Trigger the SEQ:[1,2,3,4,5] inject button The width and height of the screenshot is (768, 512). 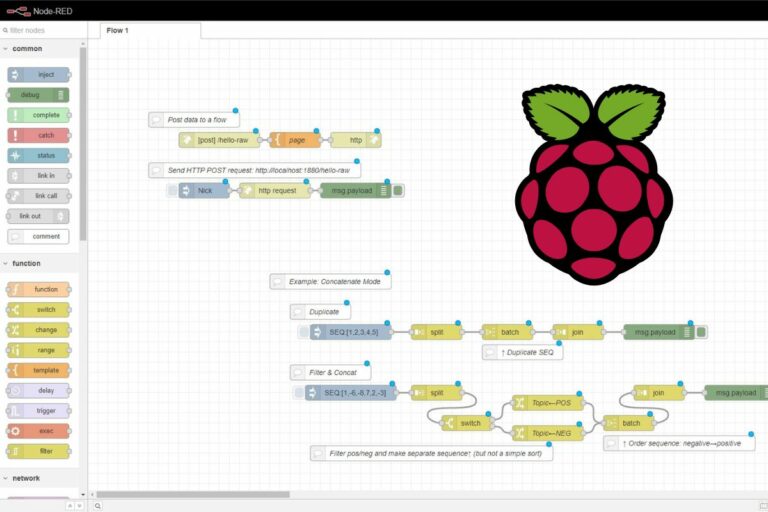point(304,332)
